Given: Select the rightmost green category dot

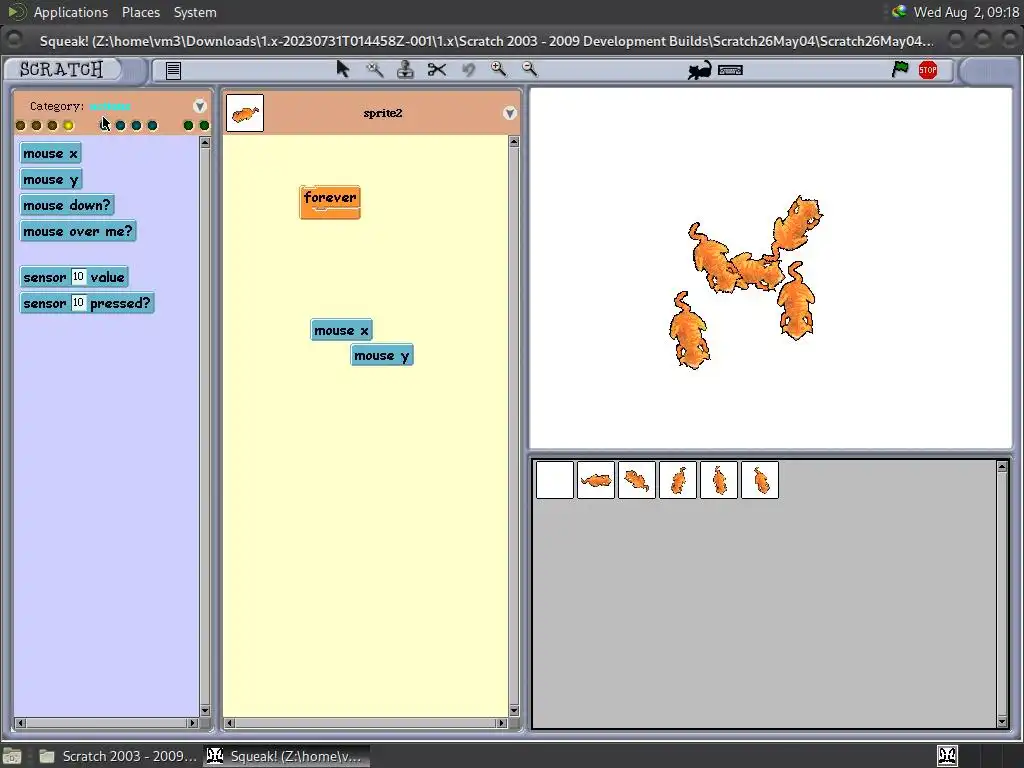Looking at the screenshot, I should [x=204, y=125].
